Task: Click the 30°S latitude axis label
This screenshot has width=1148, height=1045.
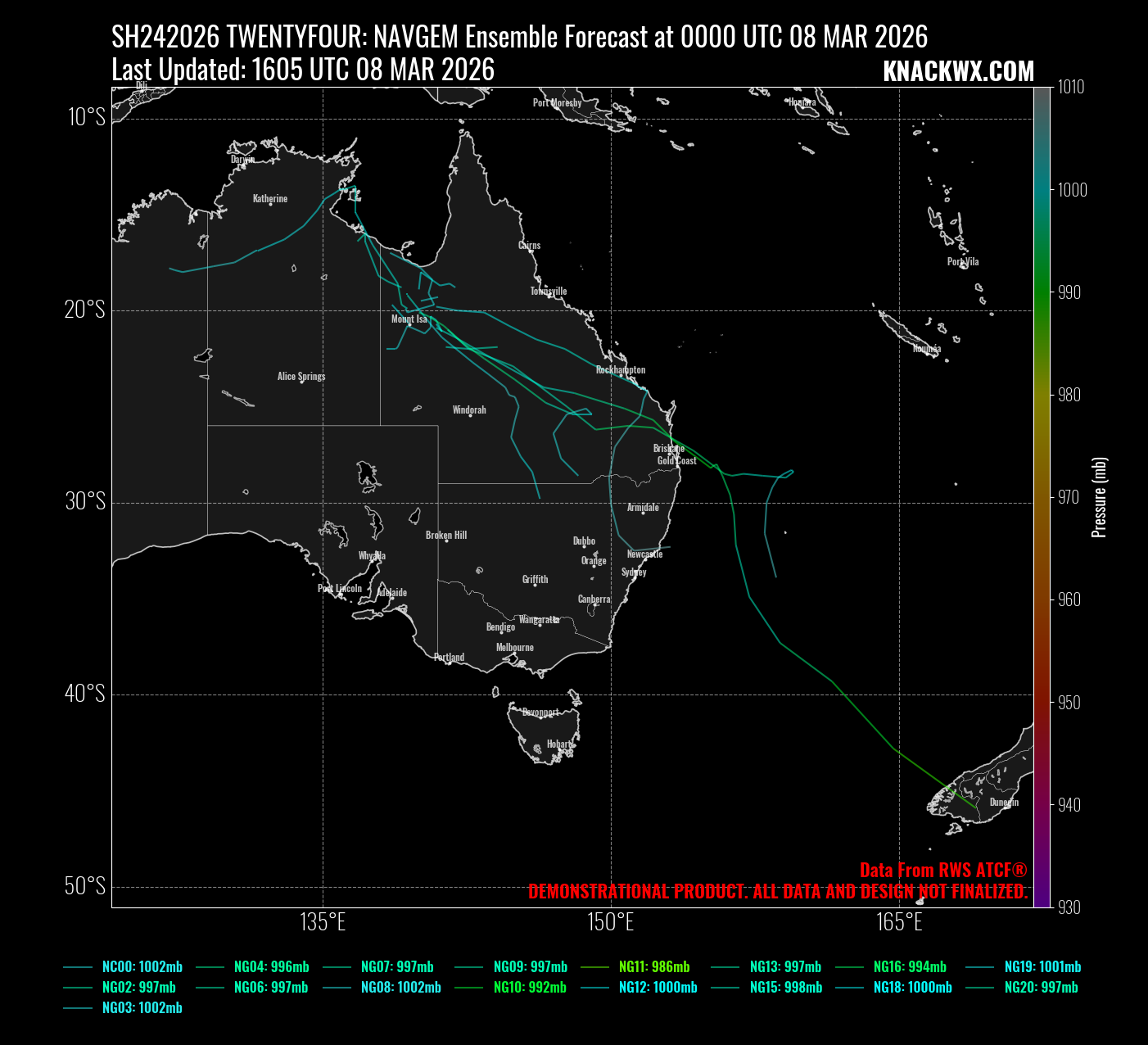Action: click(x=85, y=501)
